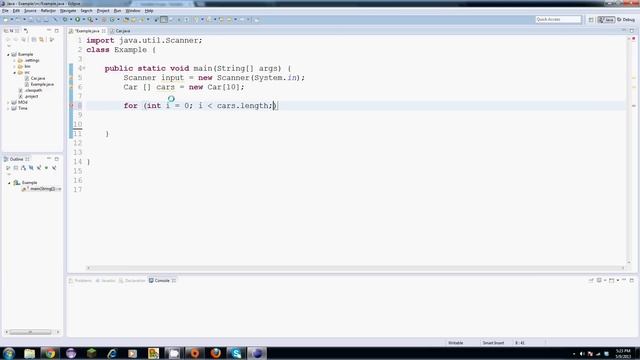Maximize the Outline view
Image resolution: width=640 pixels, height=360 pixels.
pos(57,159)
